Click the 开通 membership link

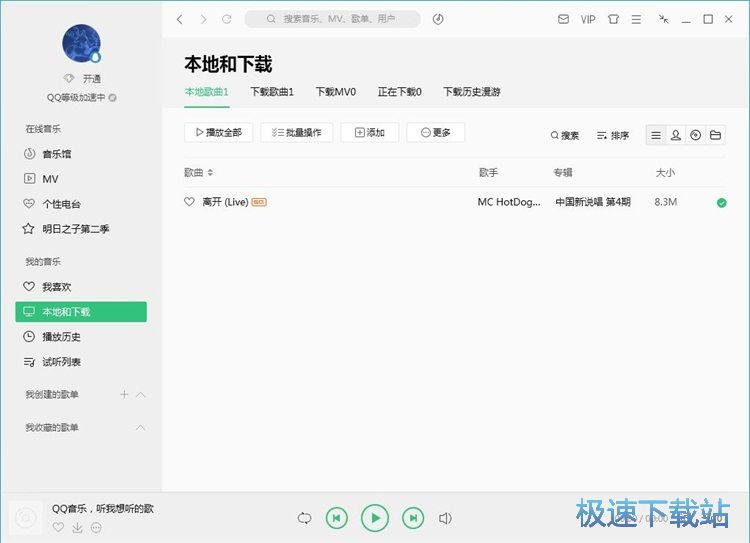tap(92, 78)
